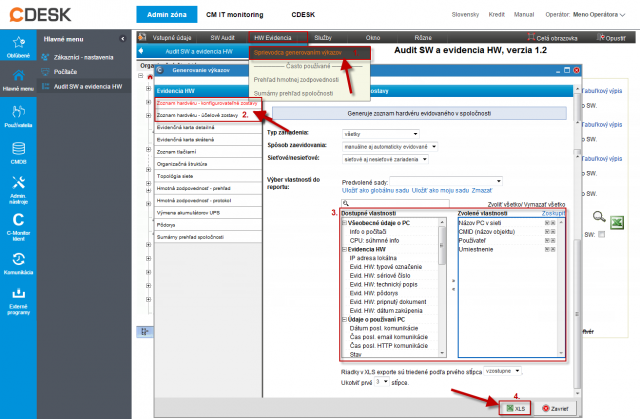Click the icon left of Vstupné údaje
640x419 pixels.
(x=142, y=37)
